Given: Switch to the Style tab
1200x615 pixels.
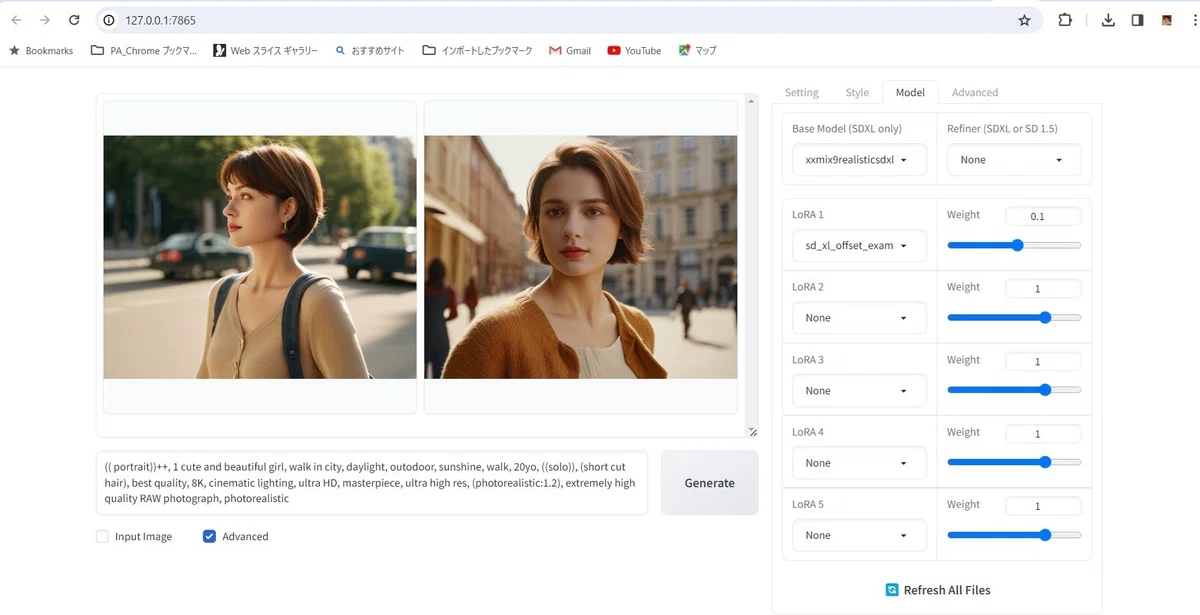Looking at the screenshot, I should pyautogui.click(x=857, y=92).
